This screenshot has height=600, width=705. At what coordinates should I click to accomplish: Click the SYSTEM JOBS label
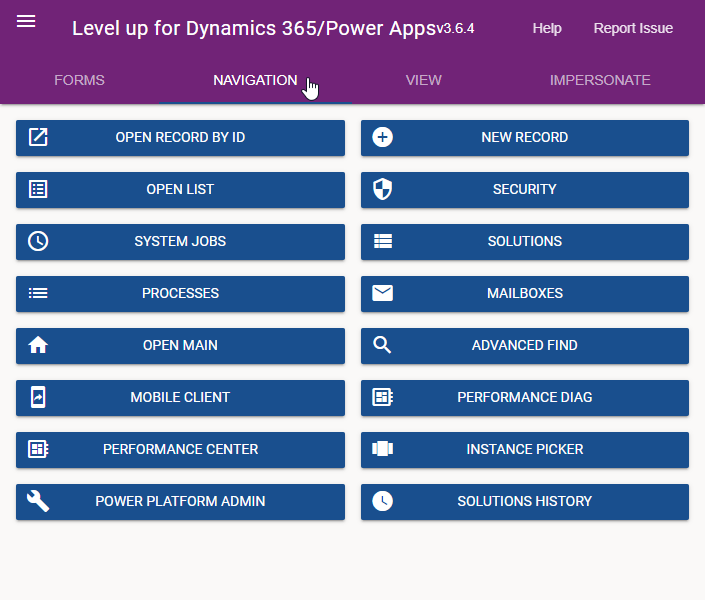coord(180,241)
